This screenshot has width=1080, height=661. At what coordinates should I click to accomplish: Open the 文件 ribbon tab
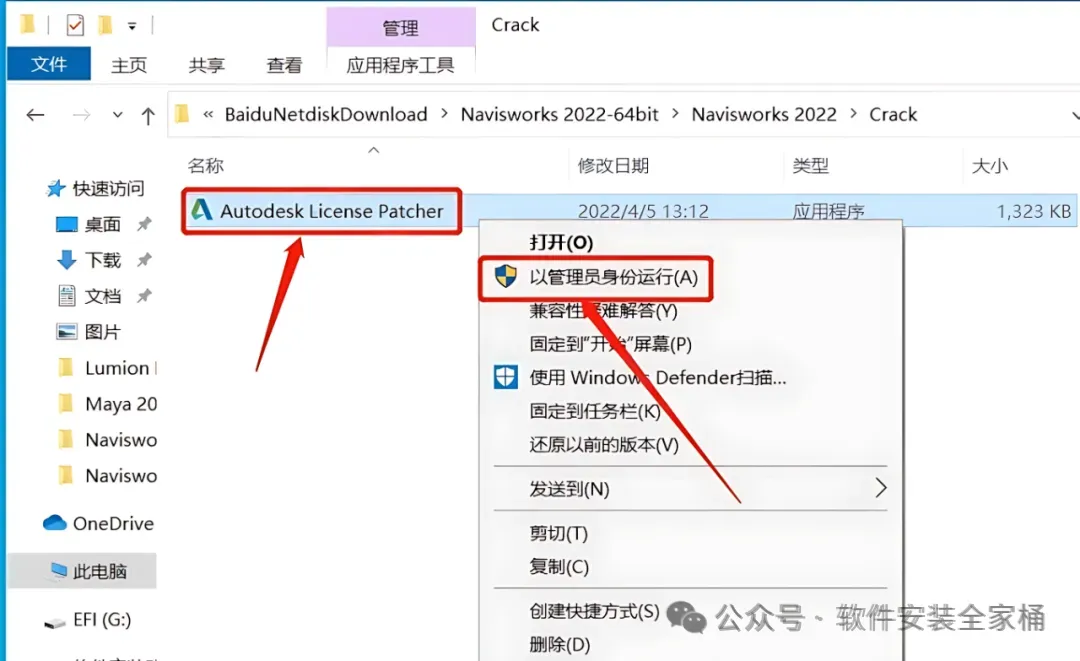click(x=49, y=64)
